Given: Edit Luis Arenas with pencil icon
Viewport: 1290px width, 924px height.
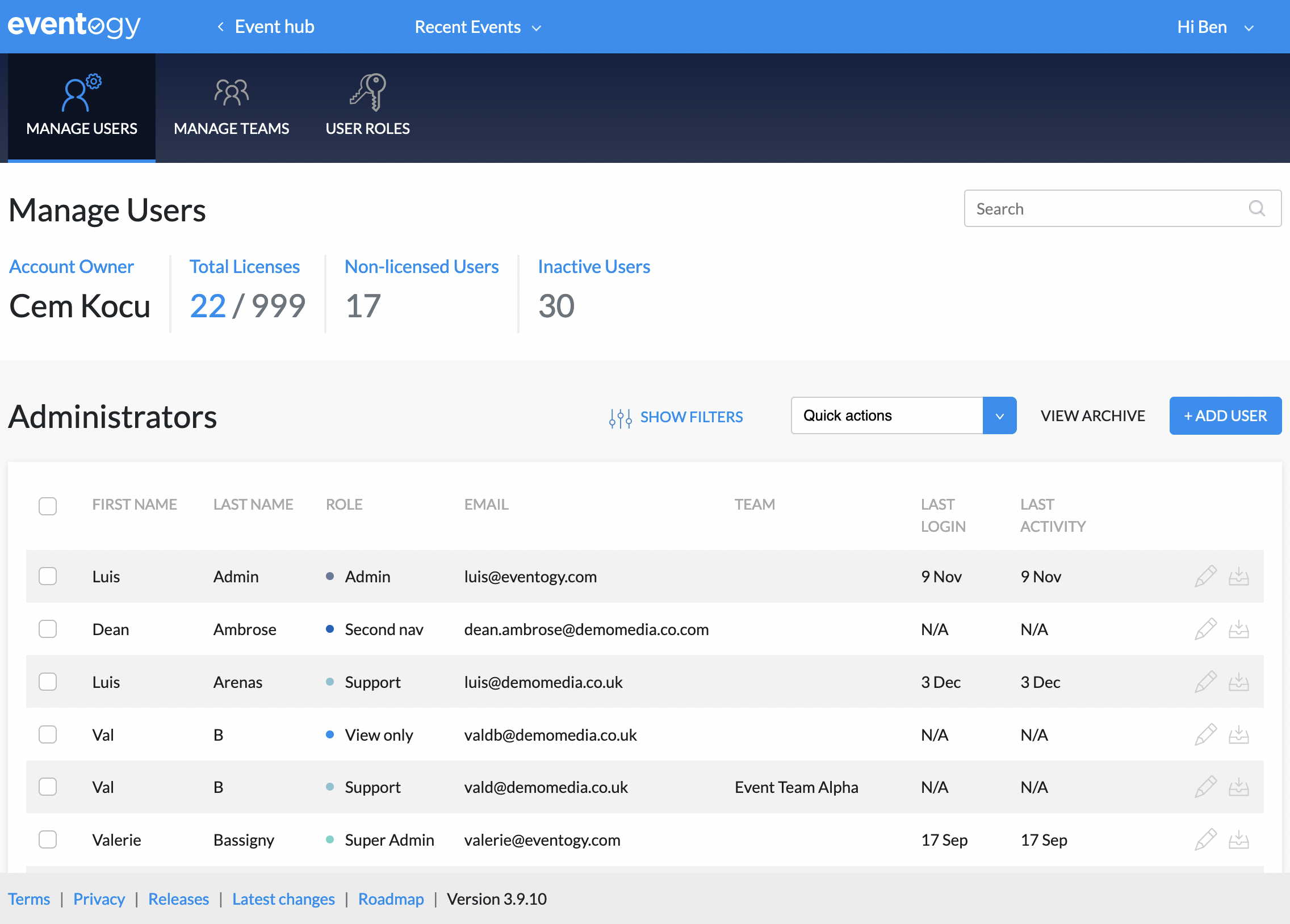Looking at the screenshot, I should coord(1205,681).
